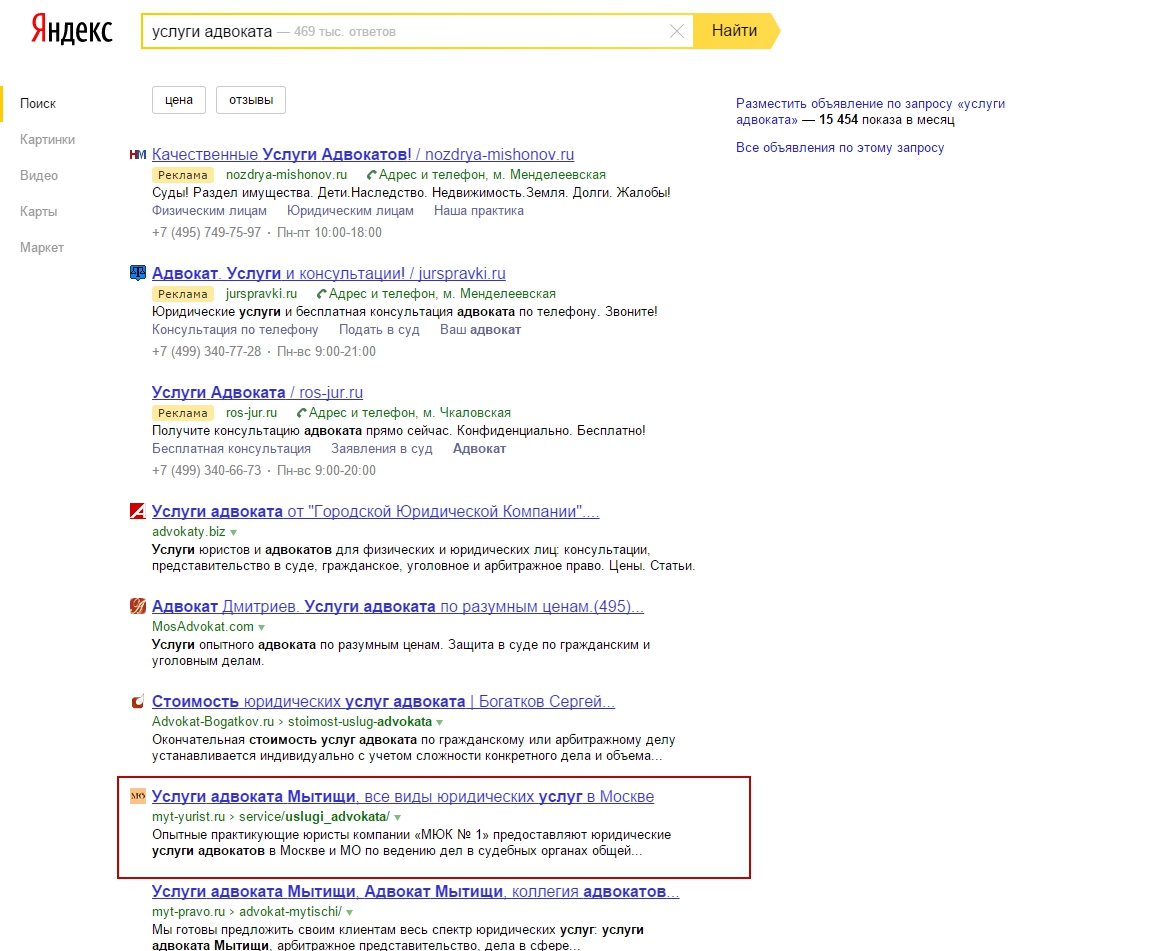Click ros-jur.ru green domain link
This screenshot has height=951, width=1155.
tap(251, 413)
